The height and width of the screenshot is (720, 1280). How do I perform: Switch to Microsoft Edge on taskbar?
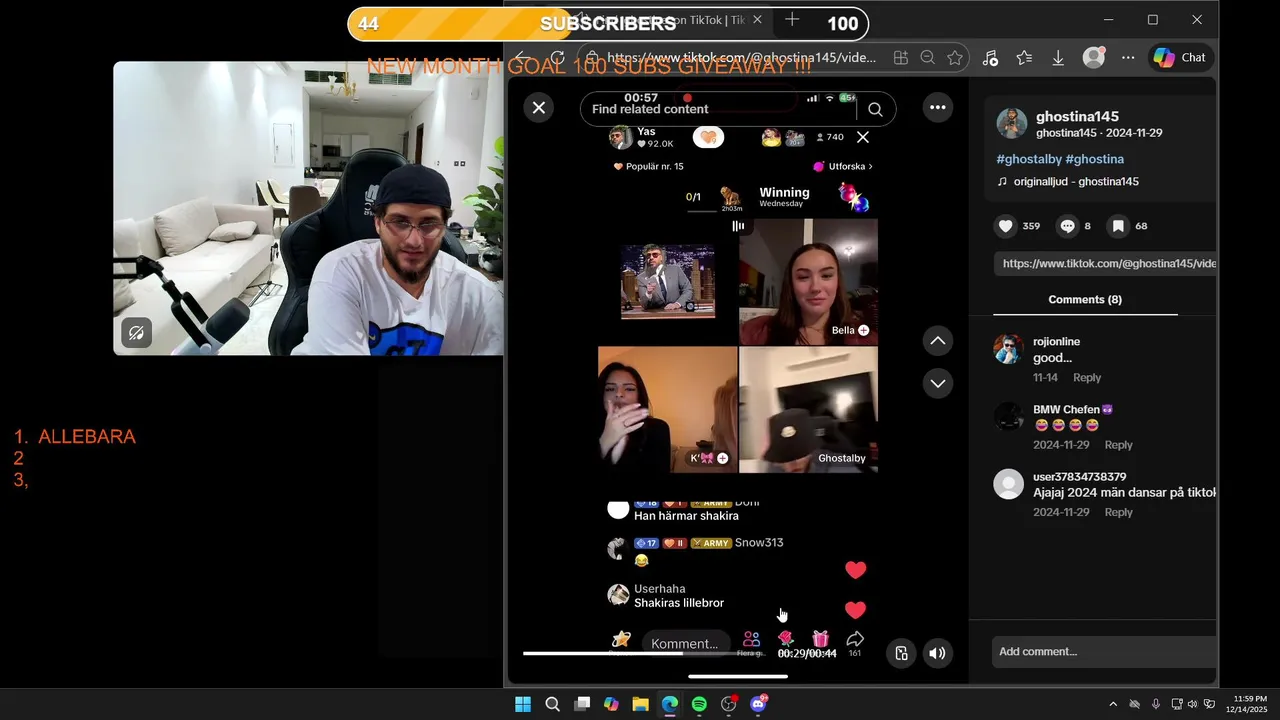click(670, 704)
